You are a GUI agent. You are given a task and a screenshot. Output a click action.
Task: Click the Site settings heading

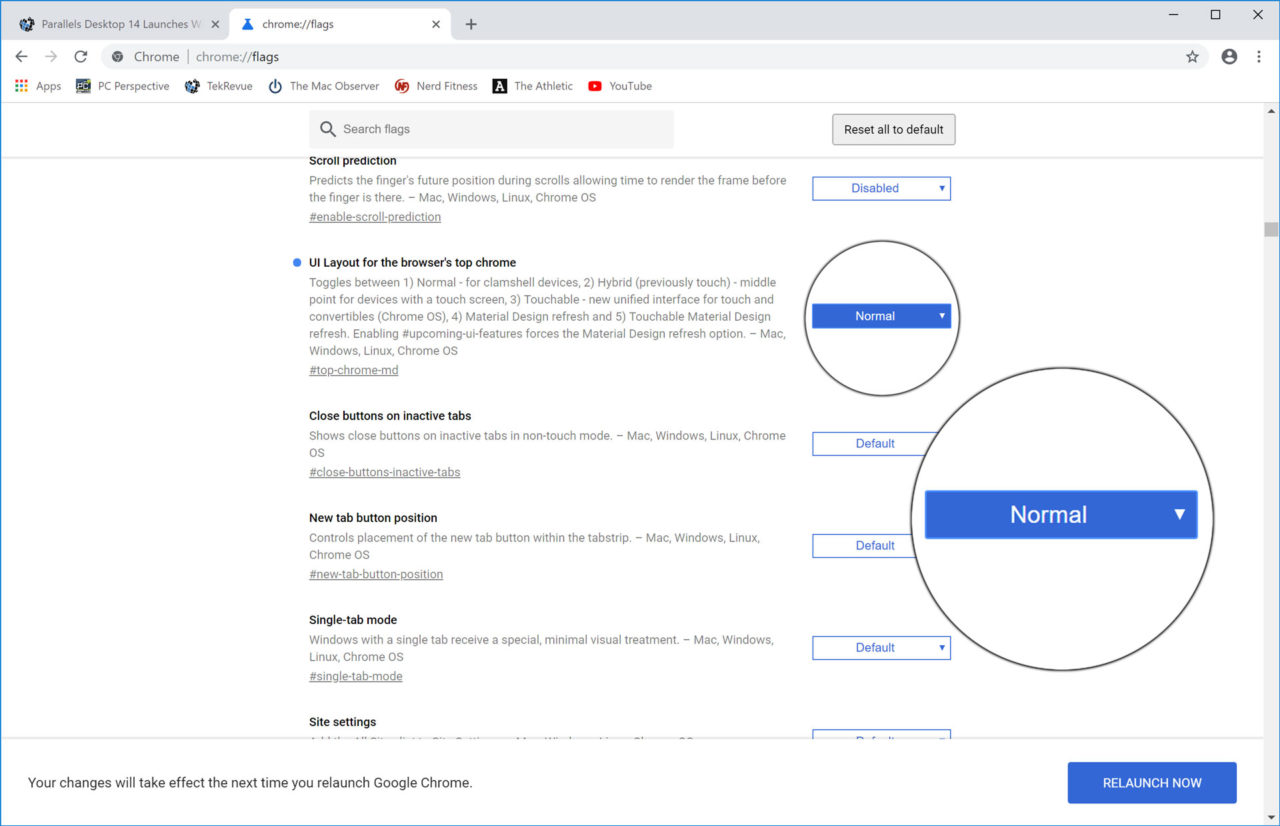343,722
